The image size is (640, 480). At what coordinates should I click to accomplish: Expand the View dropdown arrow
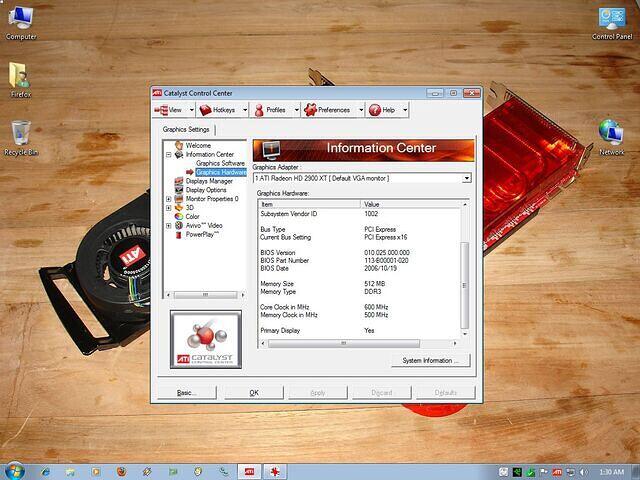coord(191,110)
